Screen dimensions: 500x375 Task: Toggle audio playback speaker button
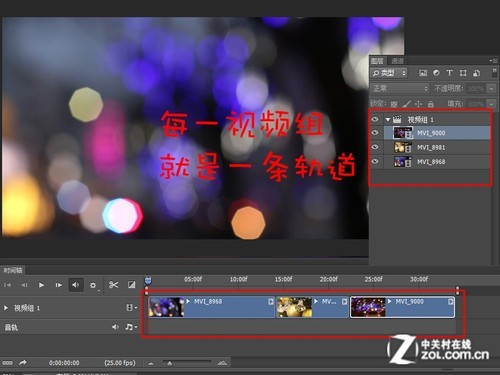click(76, 285)
